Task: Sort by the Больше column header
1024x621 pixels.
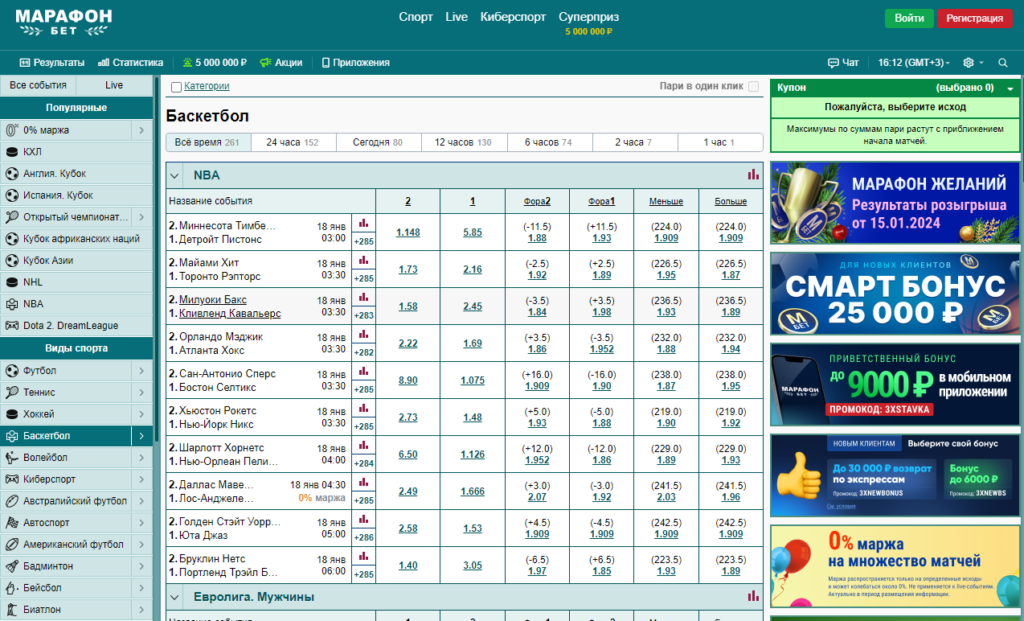Action: click(x=731, y=201)
